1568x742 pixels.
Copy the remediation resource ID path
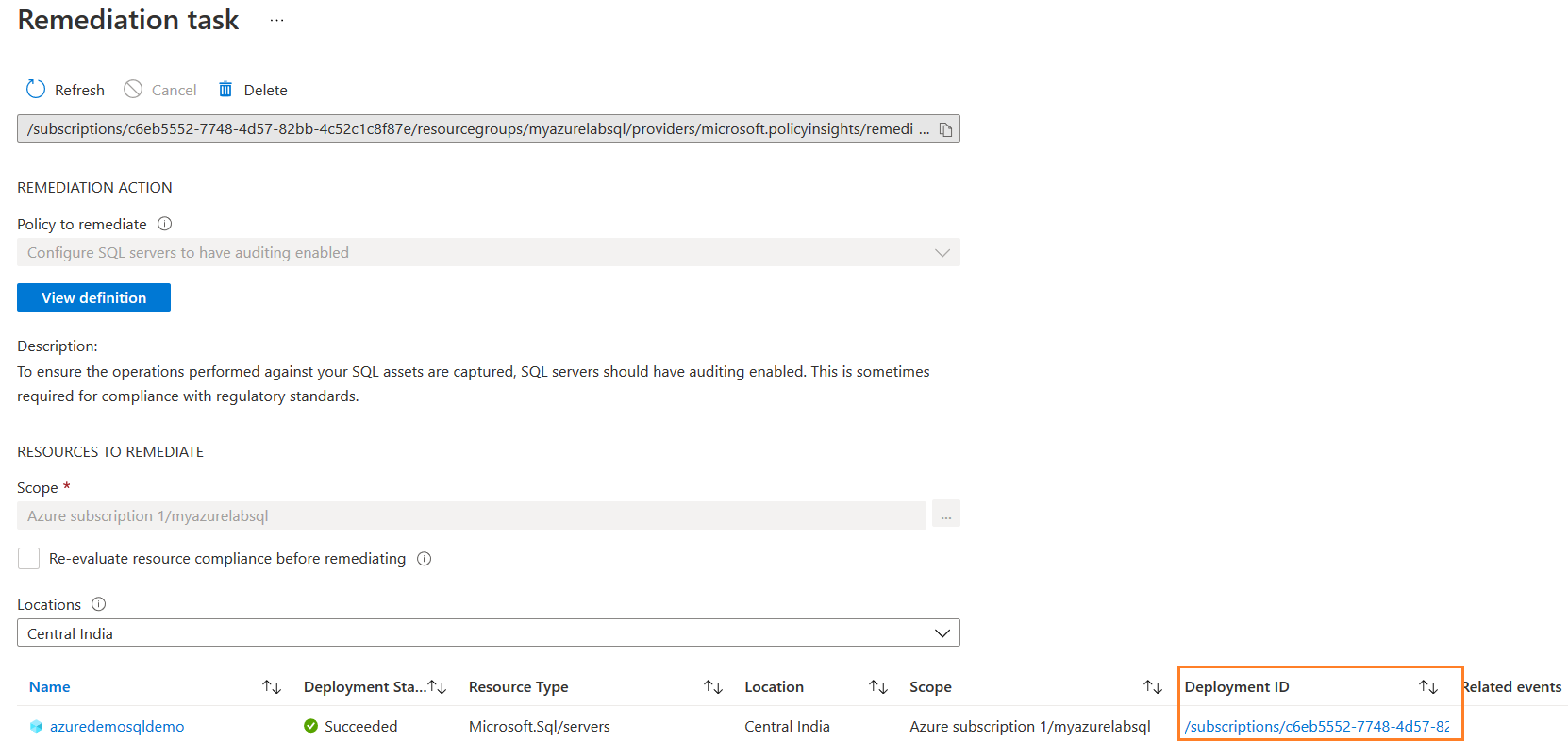pos(945,129)
